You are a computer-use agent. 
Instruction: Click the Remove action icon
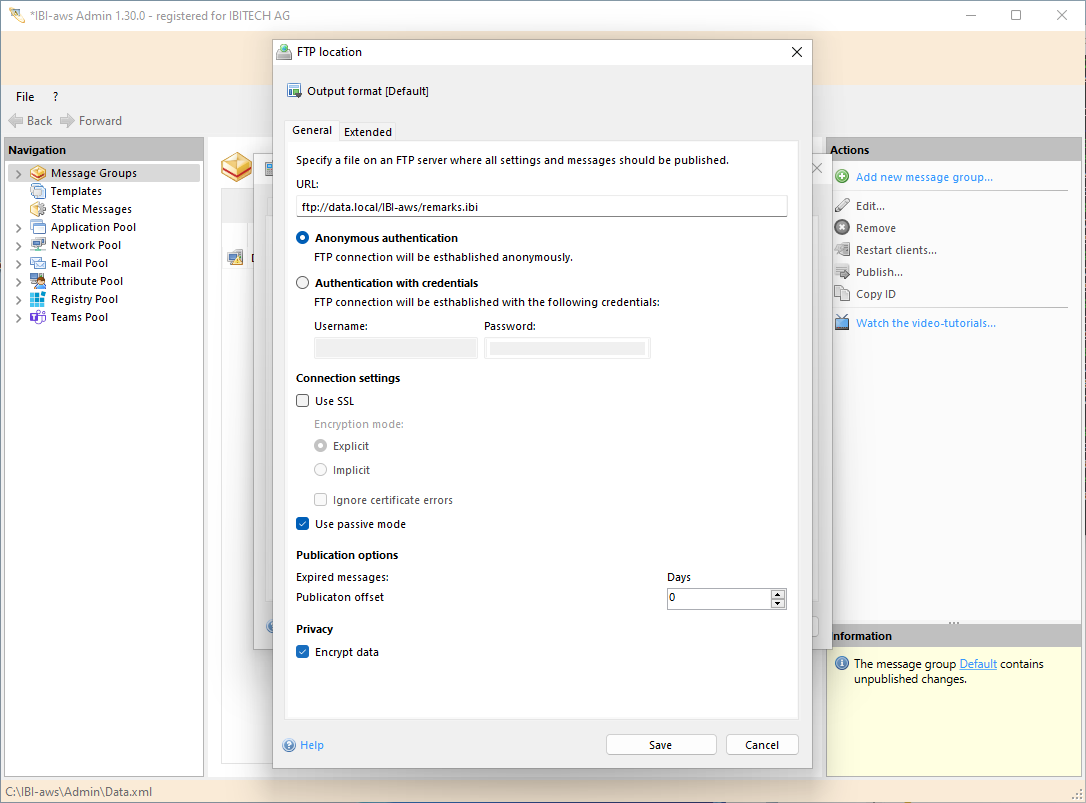tap(842, 227)
